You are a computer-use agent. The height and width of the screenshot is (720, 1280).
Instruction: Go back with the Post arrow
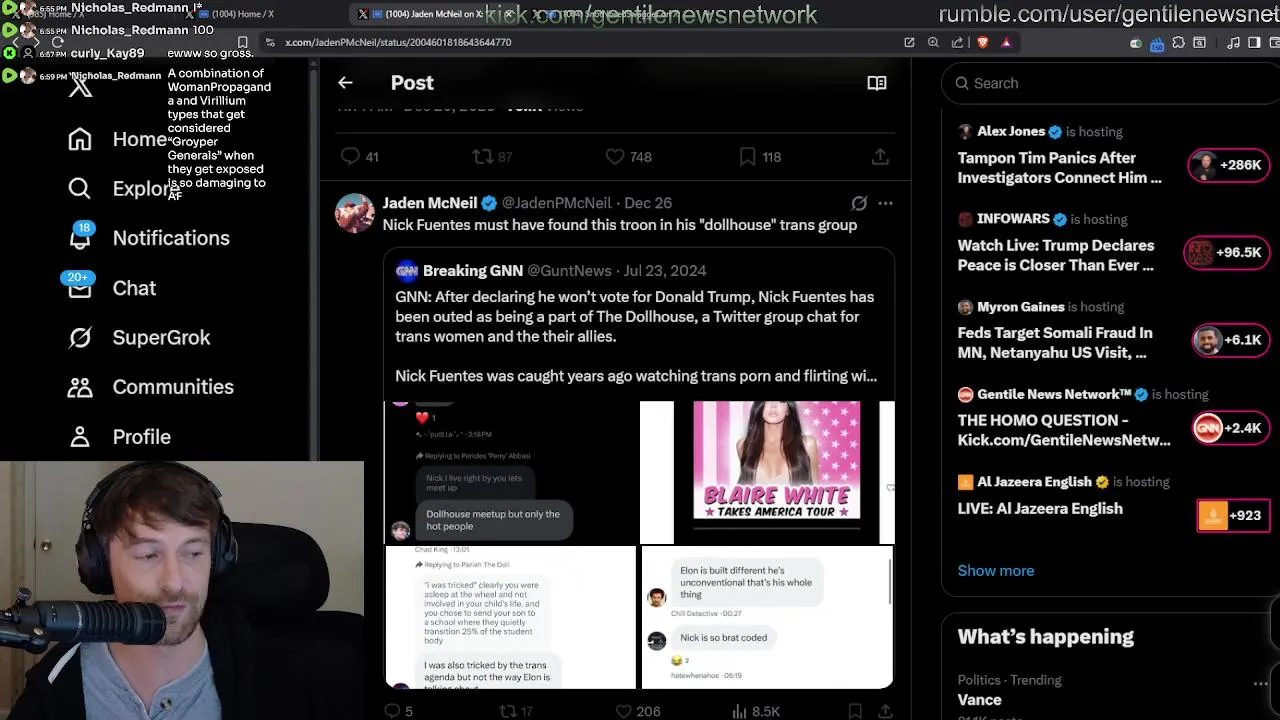pyautogui.click(x=345, y=83)
